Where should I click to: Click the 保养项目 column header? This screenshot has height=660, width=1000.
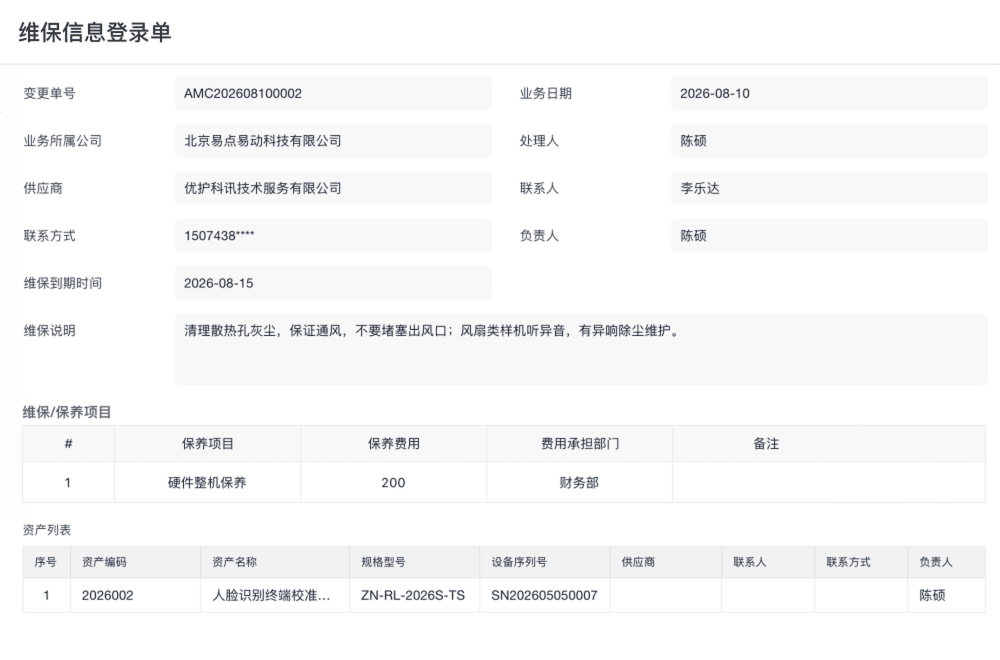pyautogui.click(x=207, y=444)
